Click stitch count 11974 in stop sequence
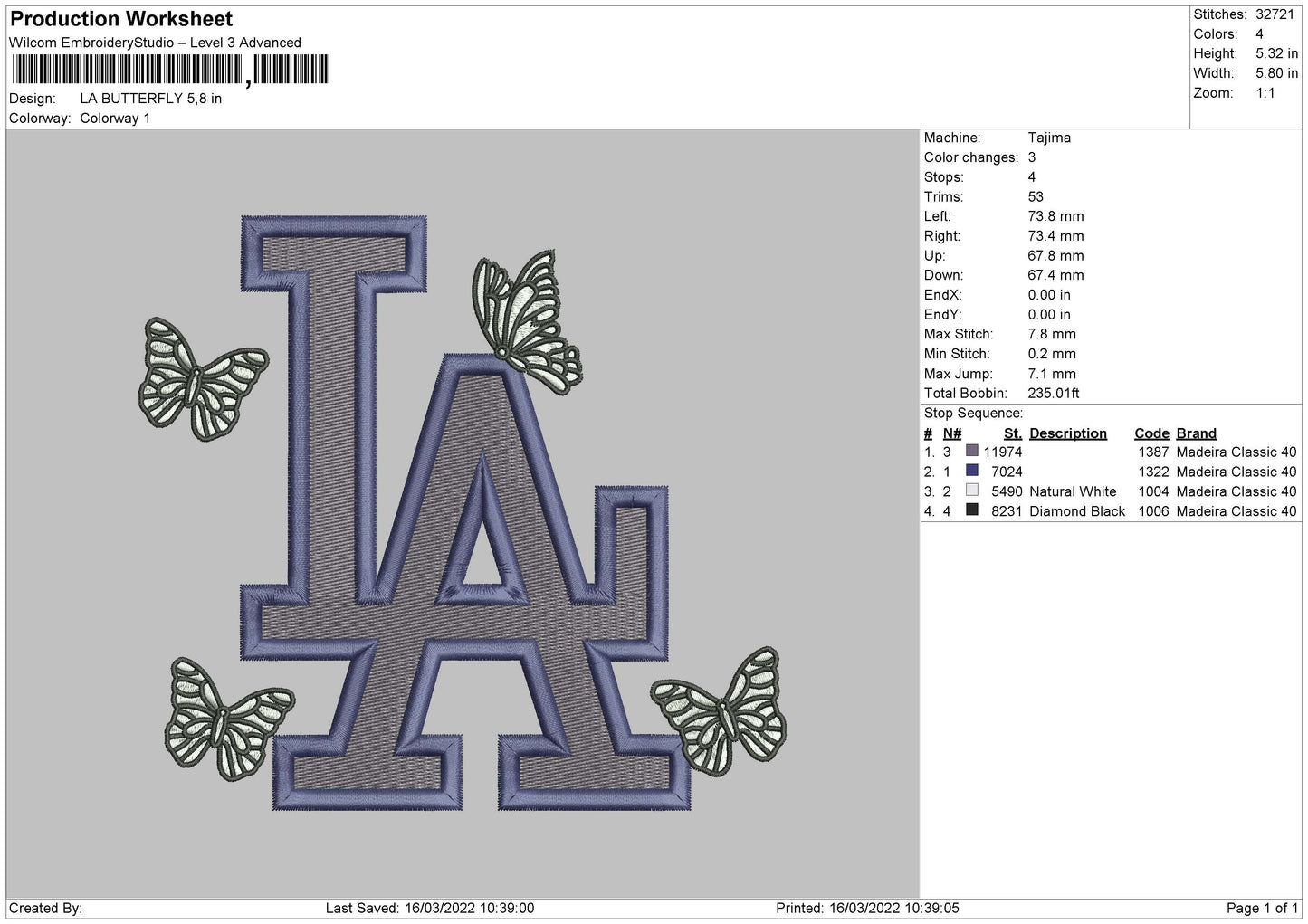 (x=1003, y=452)
